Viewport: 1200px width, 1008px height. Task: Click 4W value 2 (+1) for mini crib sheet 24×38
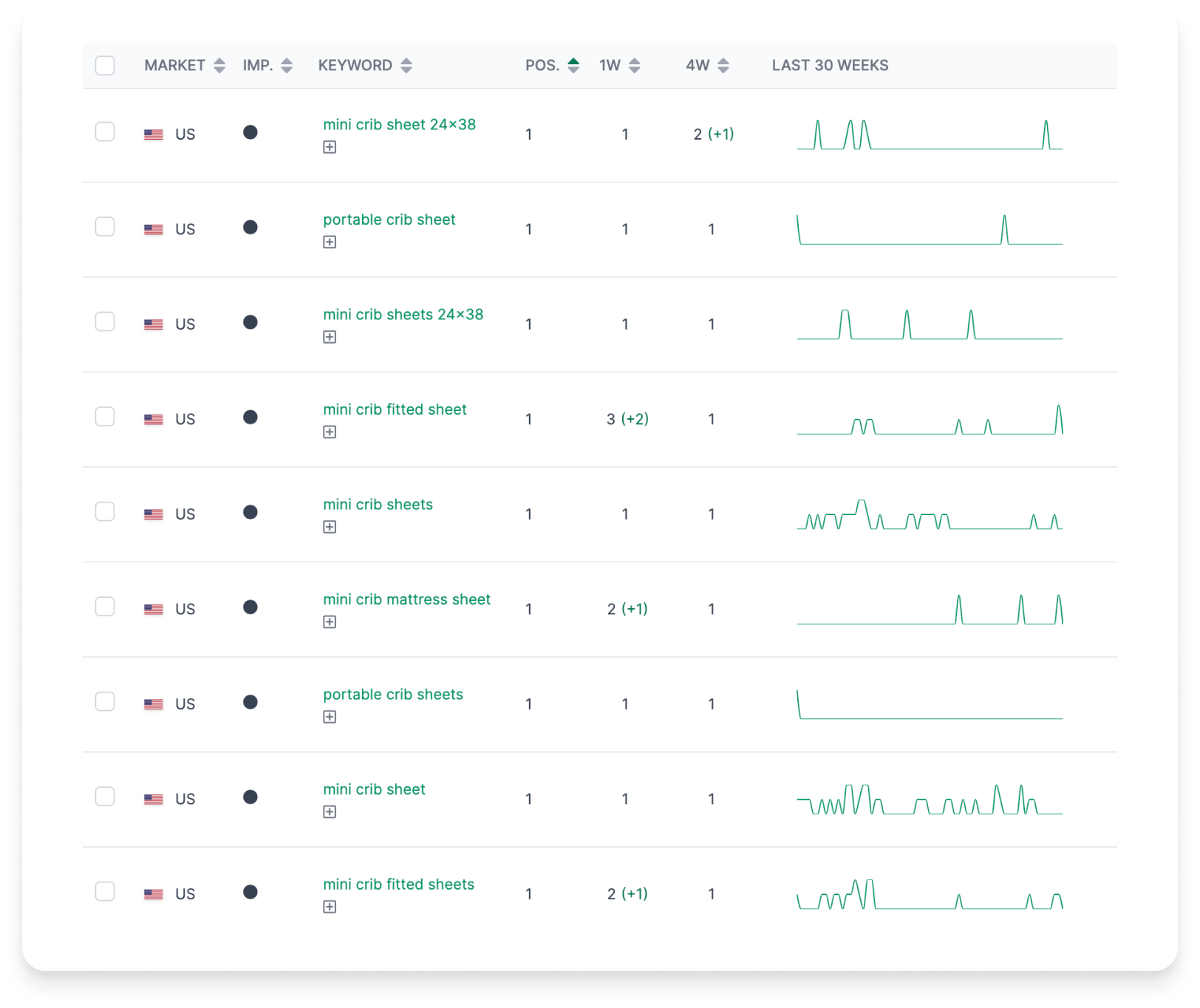[714, 134]
